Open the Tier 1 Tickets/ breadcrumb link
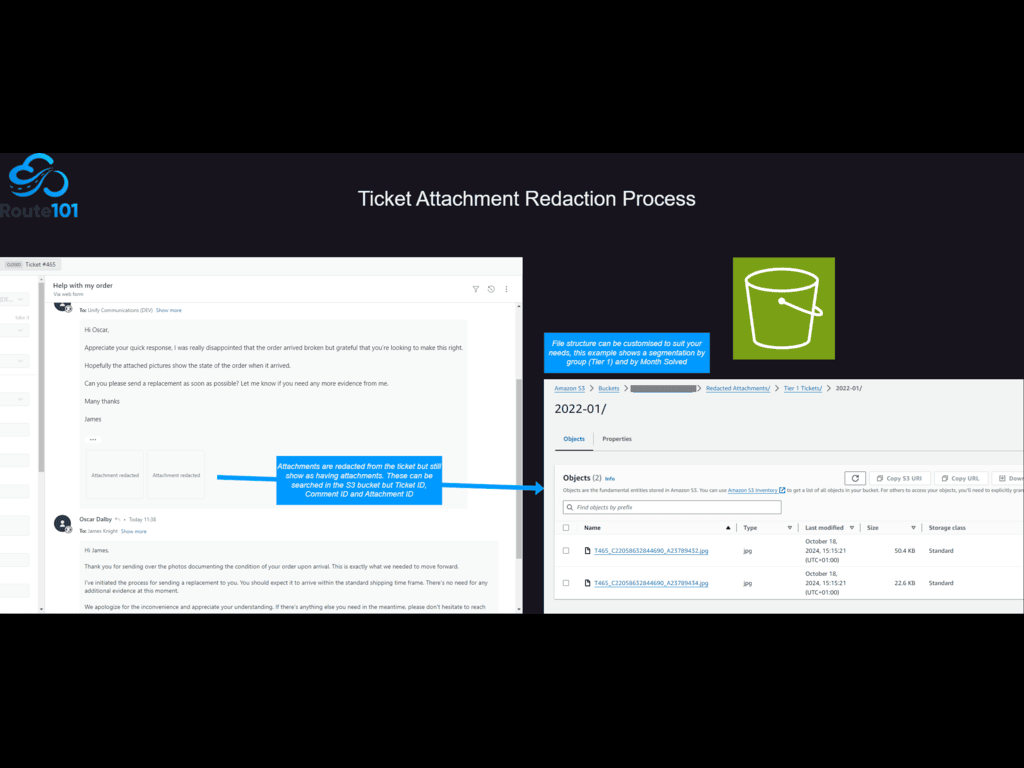1024x768 pixels. click(804, 388)
